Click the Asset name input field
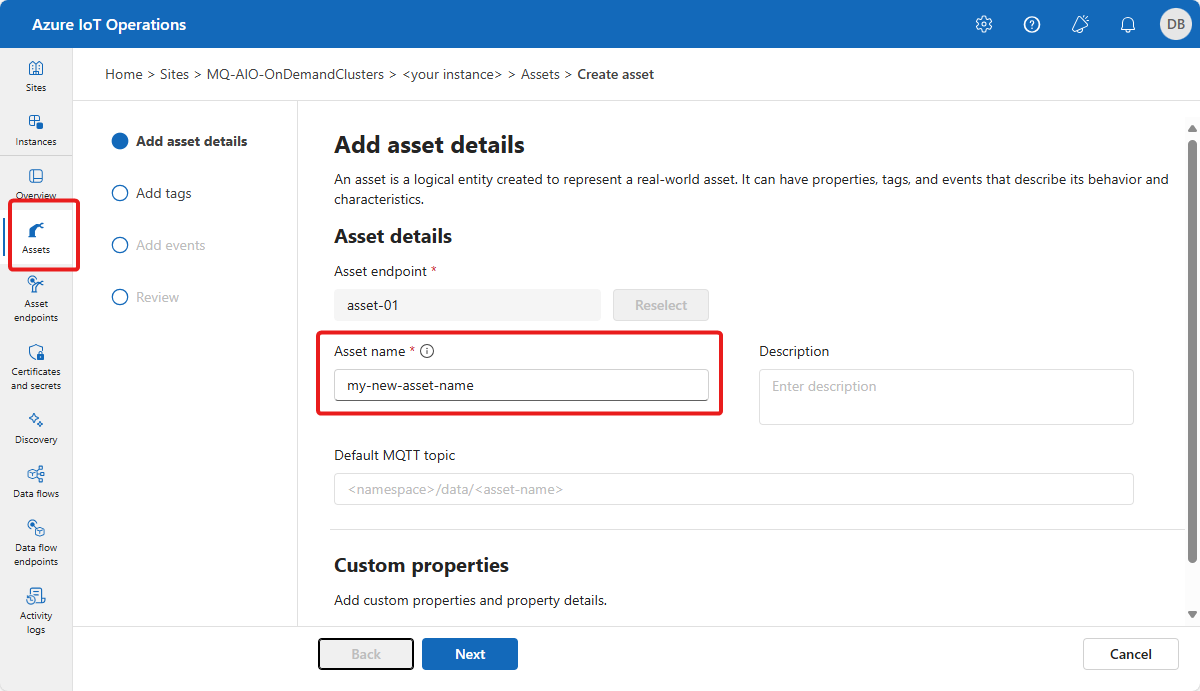1200x691 pixels. 521,385
